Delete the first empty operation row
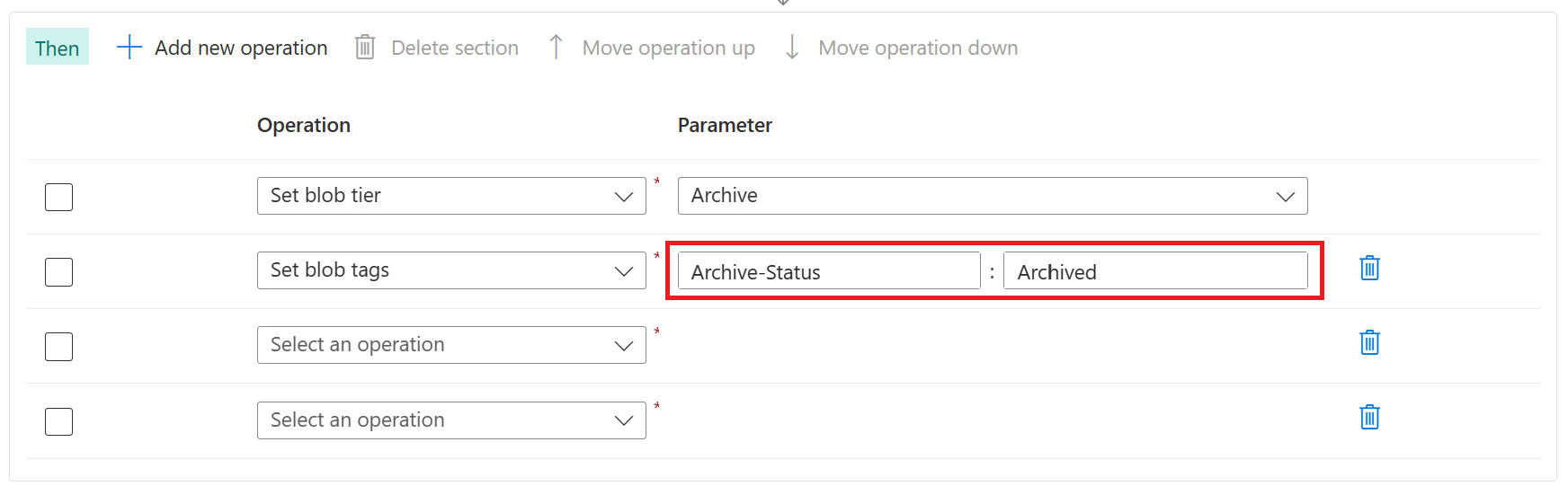1568x495 pixels. click(x=1369, y=342)
